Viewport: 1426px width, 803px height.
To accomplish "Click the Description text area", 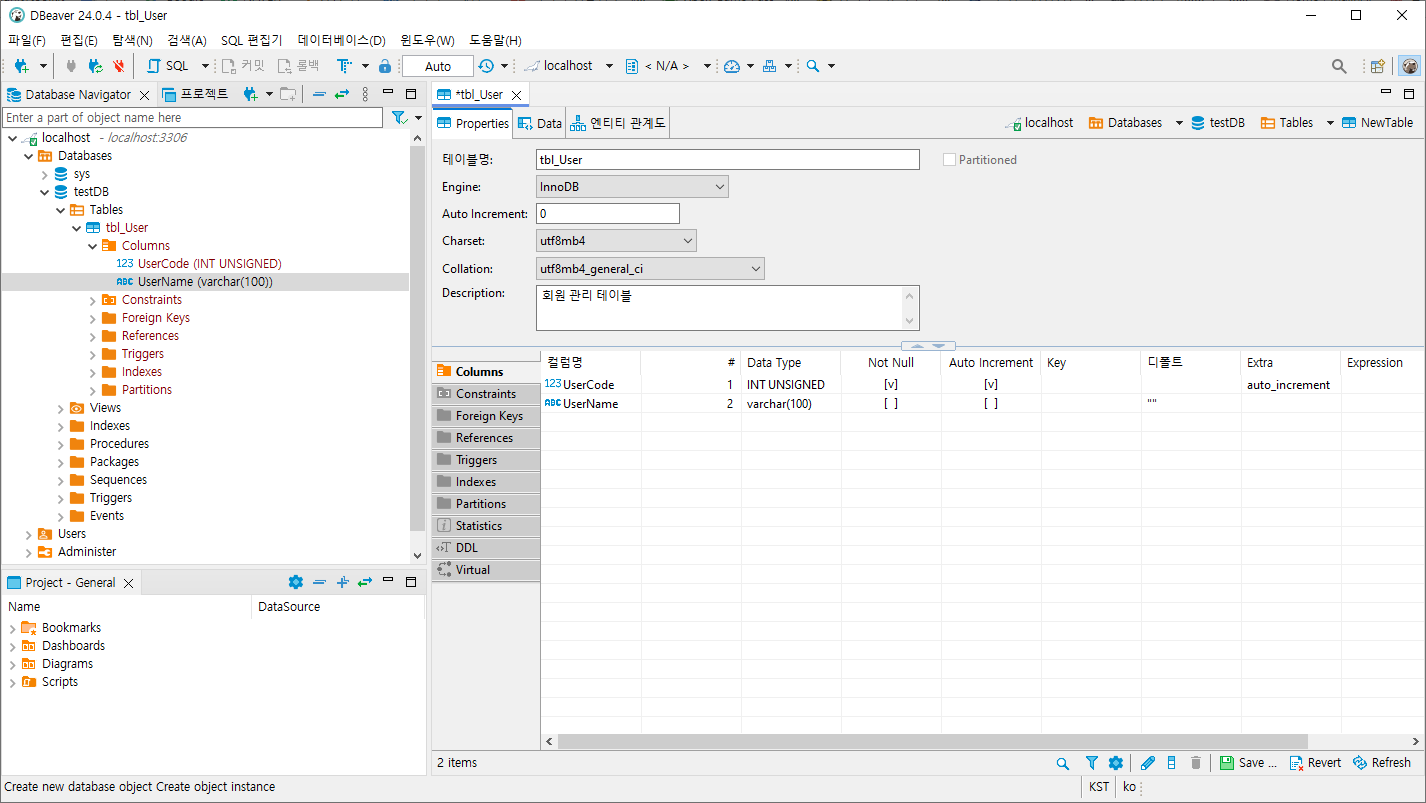I will (728, 308).
